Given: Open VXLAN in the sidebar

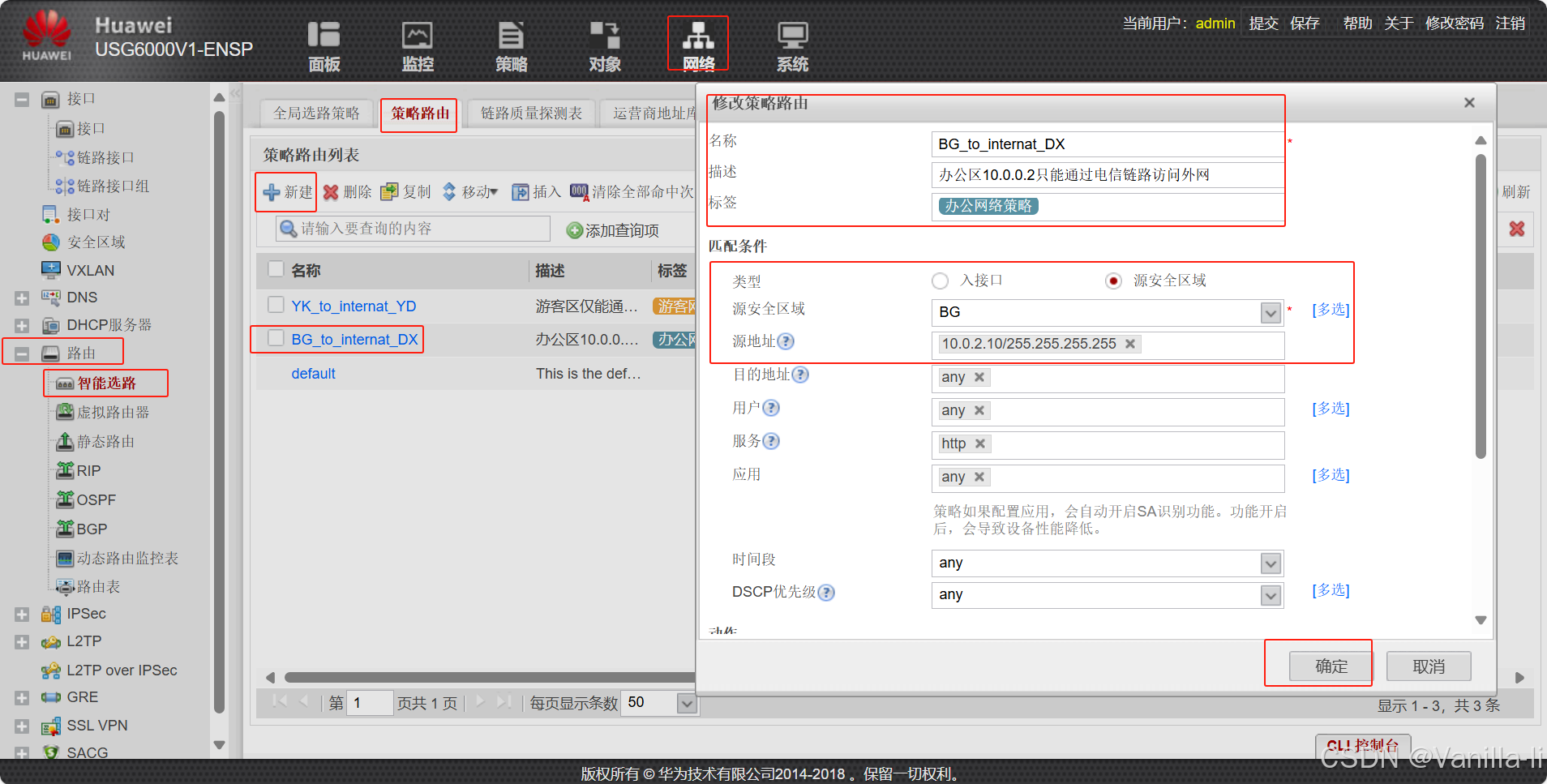Looking at the screenshot, I should tap(90, 270).
